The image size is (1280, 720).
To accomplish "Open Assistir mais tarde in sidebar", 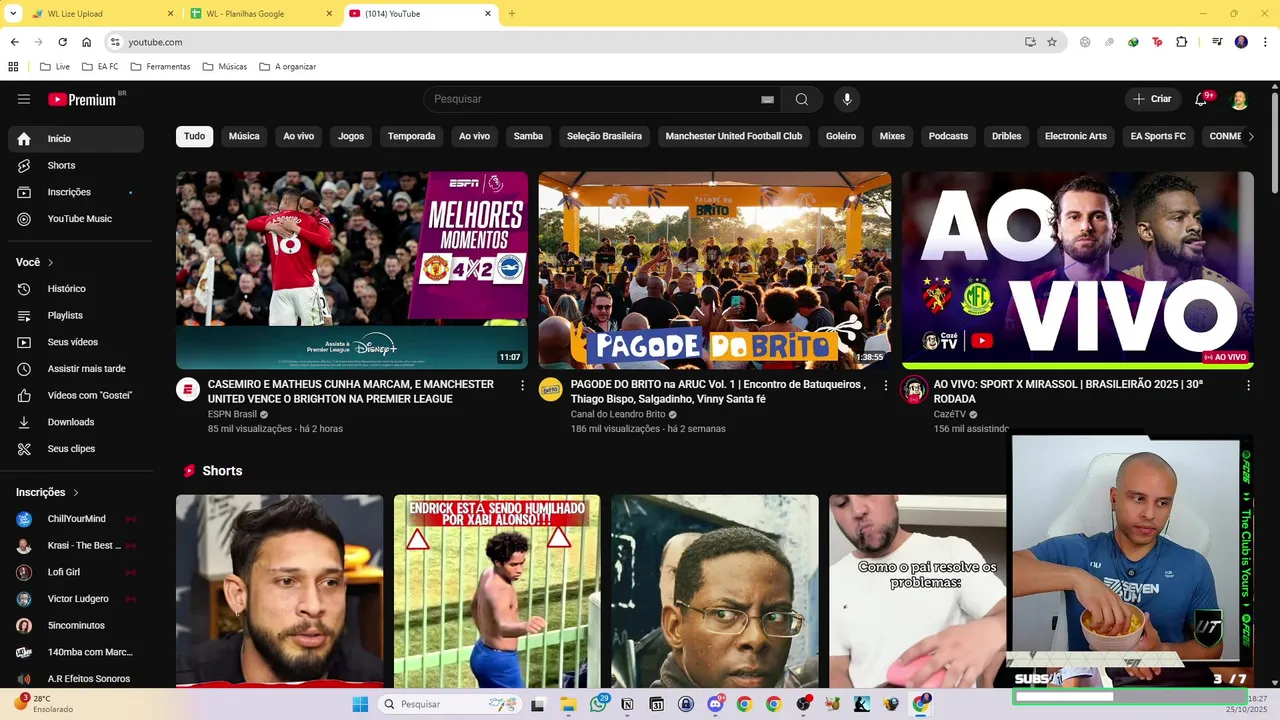I will pos(76,369).
